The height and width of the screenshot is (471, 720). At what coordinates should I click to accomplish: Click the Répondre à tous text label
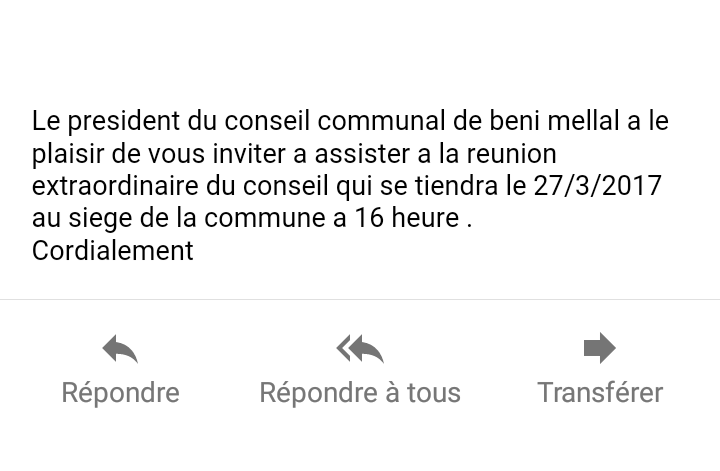pyautogui.click(x=360, y=393)
